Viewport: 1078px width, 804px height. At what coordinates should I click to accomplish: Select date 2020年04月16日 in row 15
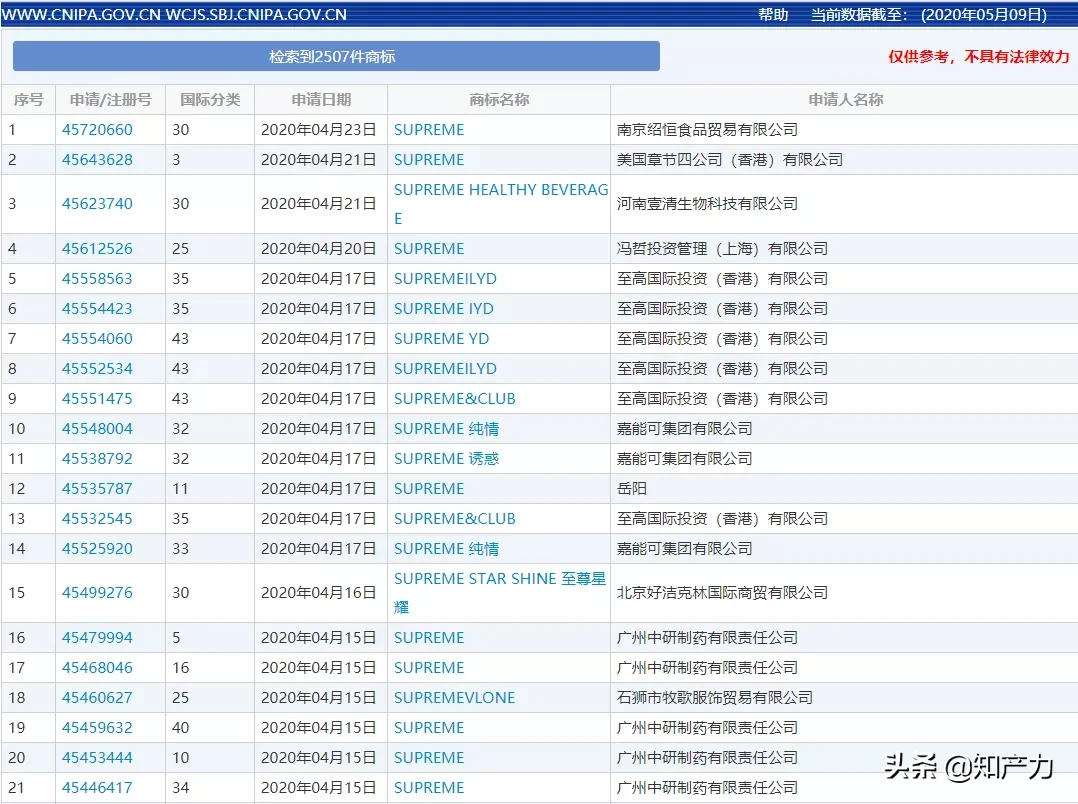pyautogui.click(x=318, y=592)
